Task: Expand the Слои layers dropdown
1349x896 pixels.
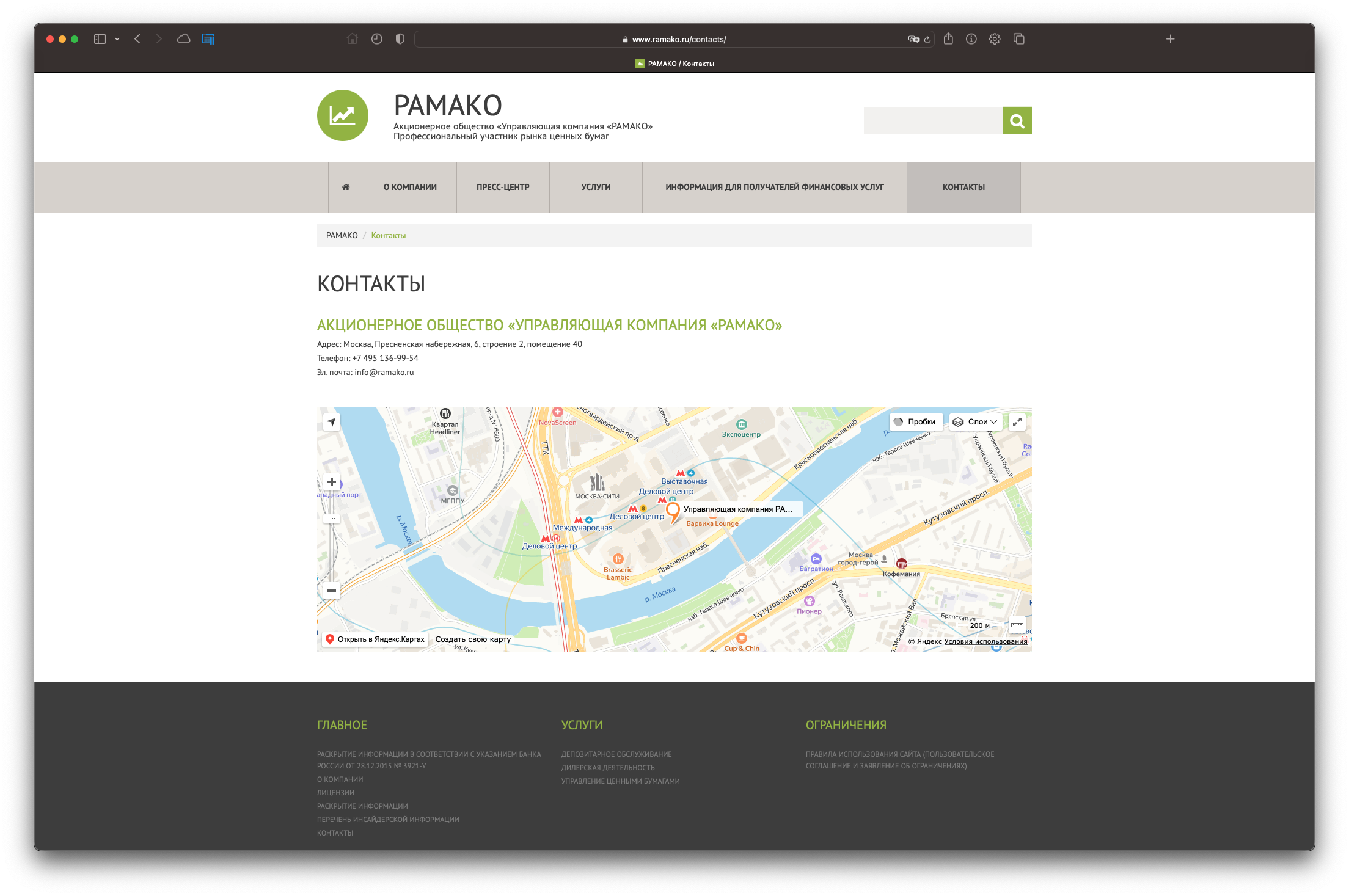Action: coord(975,422)
